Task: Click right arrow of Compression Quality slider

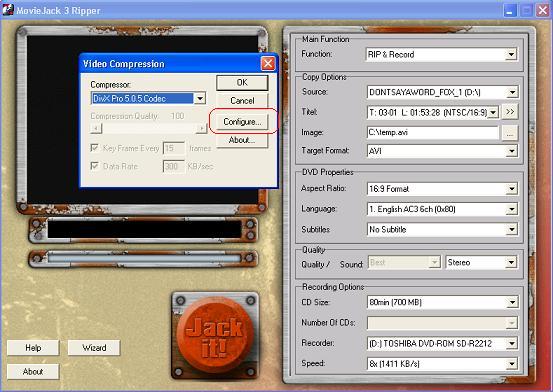Action: coord(201,128)
